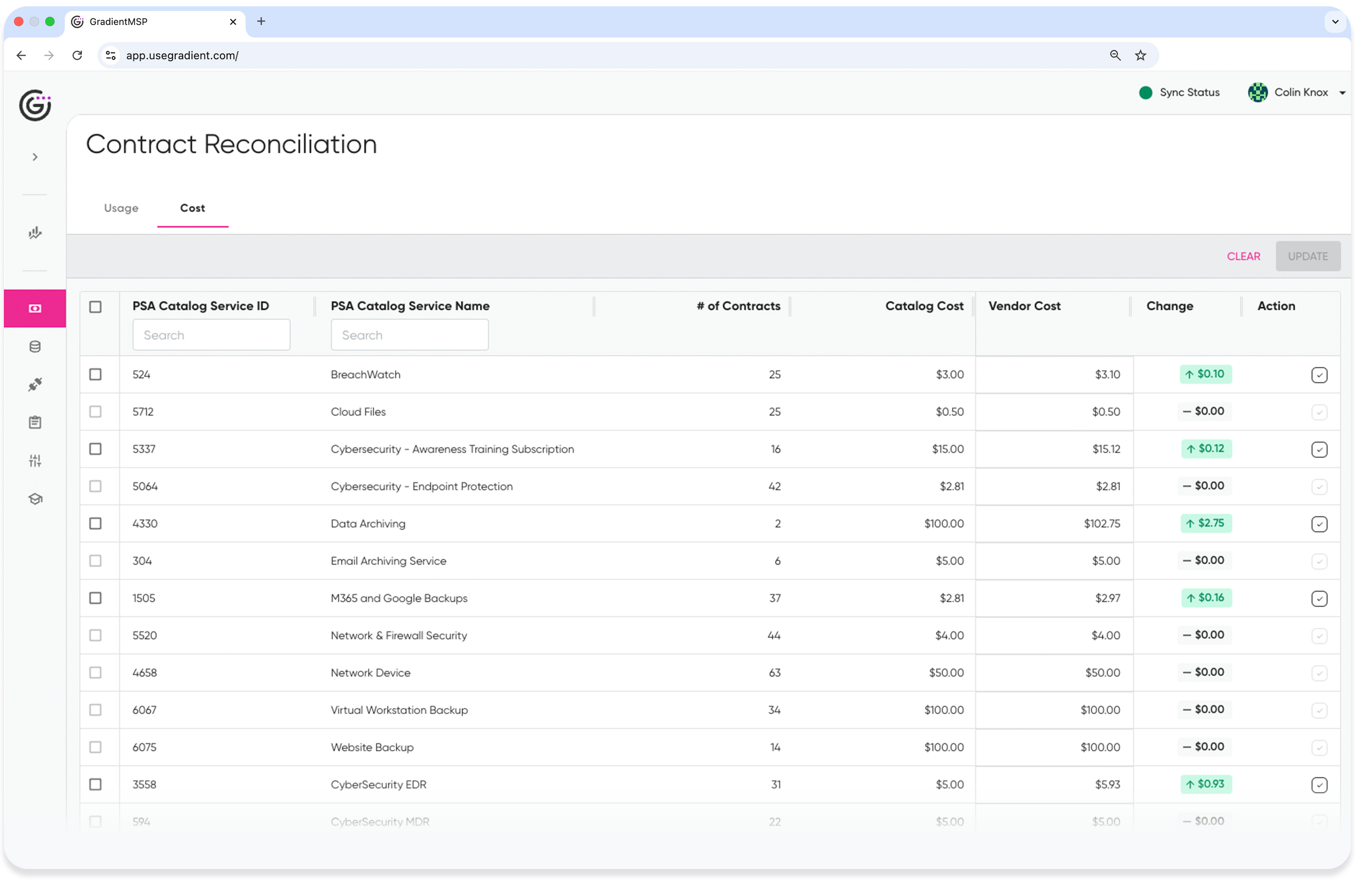The height and width of the screenshot is (896, 1355).
Task: Click the Data Archiving action check icon
Action: pyautogui.click(x=1319, y=524)
